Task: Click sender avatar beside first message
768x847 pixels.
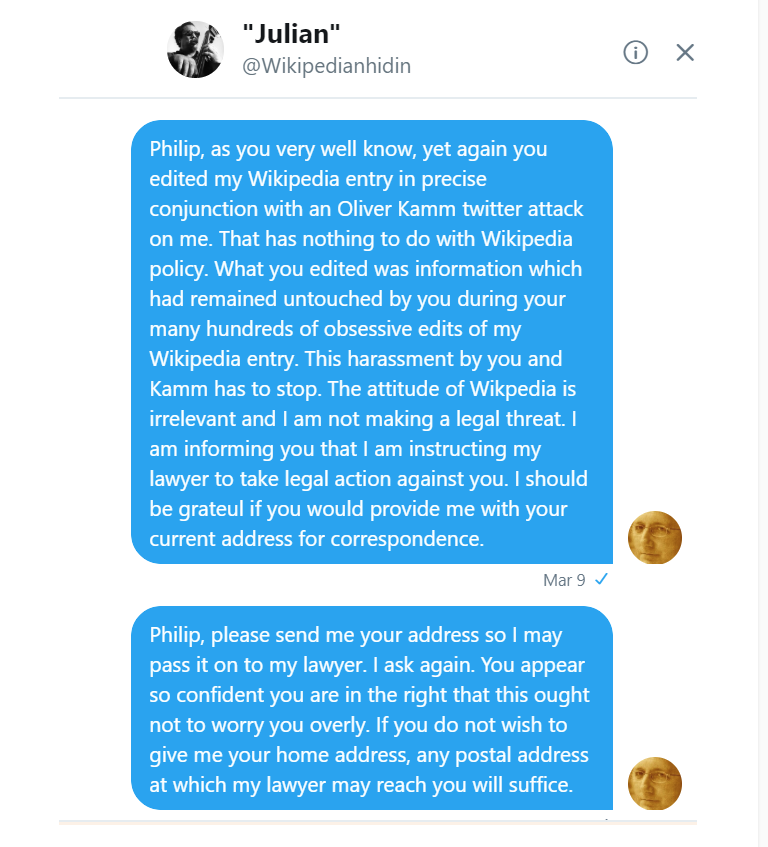Action: (655, 537)
